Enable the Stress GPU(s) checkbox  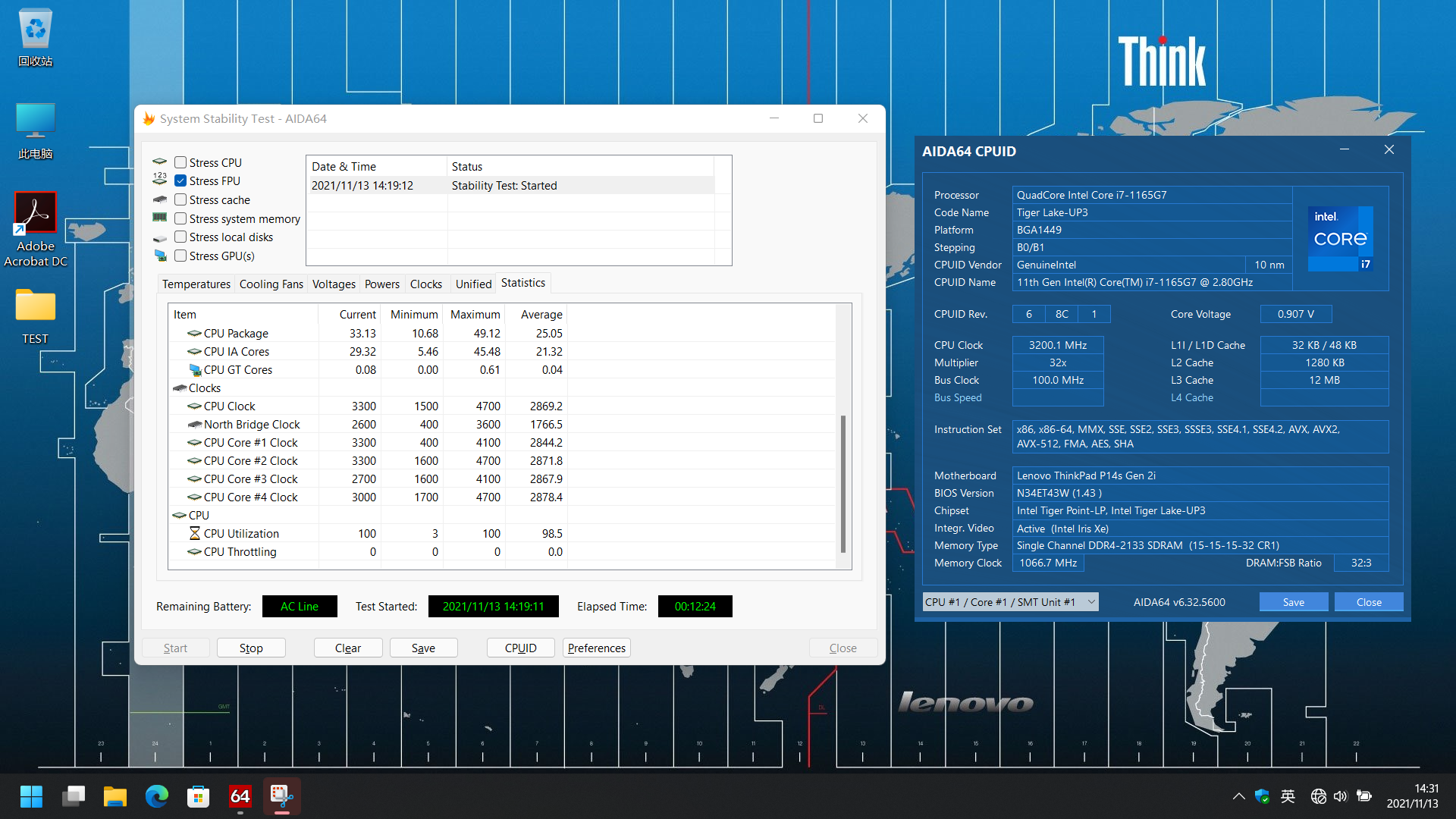[180, 256]
